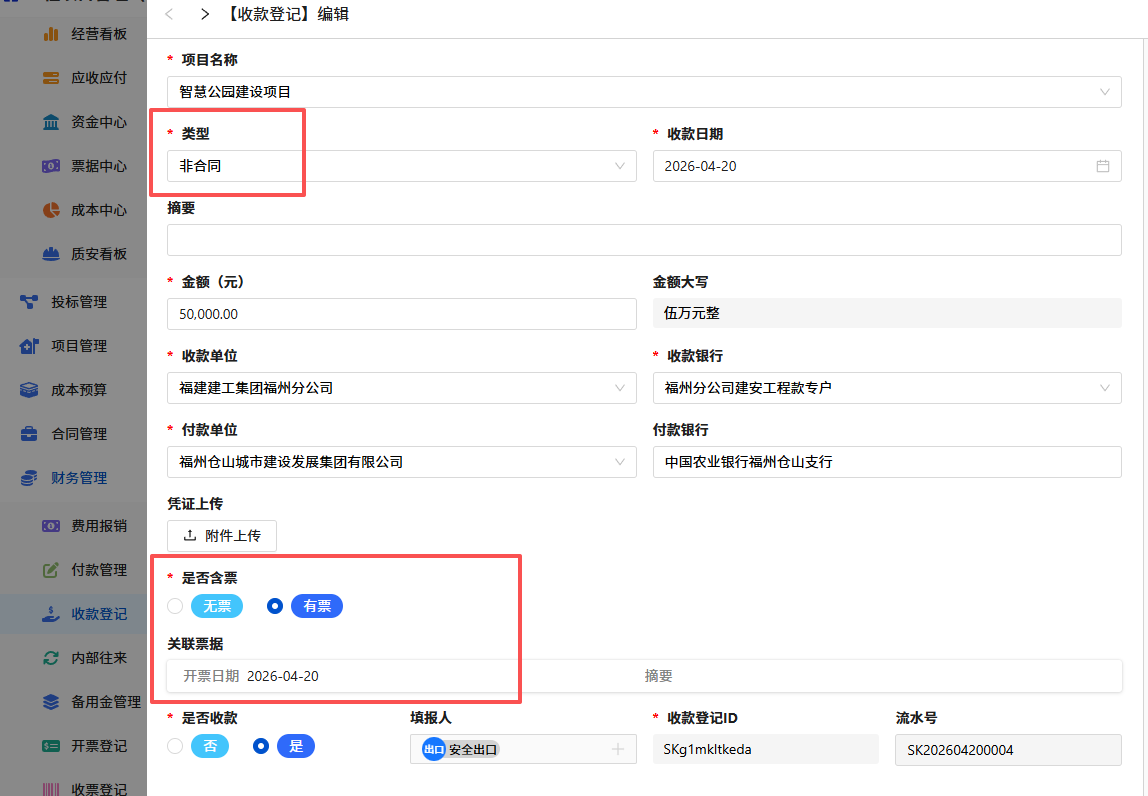This screenshot has height=796, width=1148.
Task: Click 安全出口 person tag in 填报人
Action: coord(461,749)
